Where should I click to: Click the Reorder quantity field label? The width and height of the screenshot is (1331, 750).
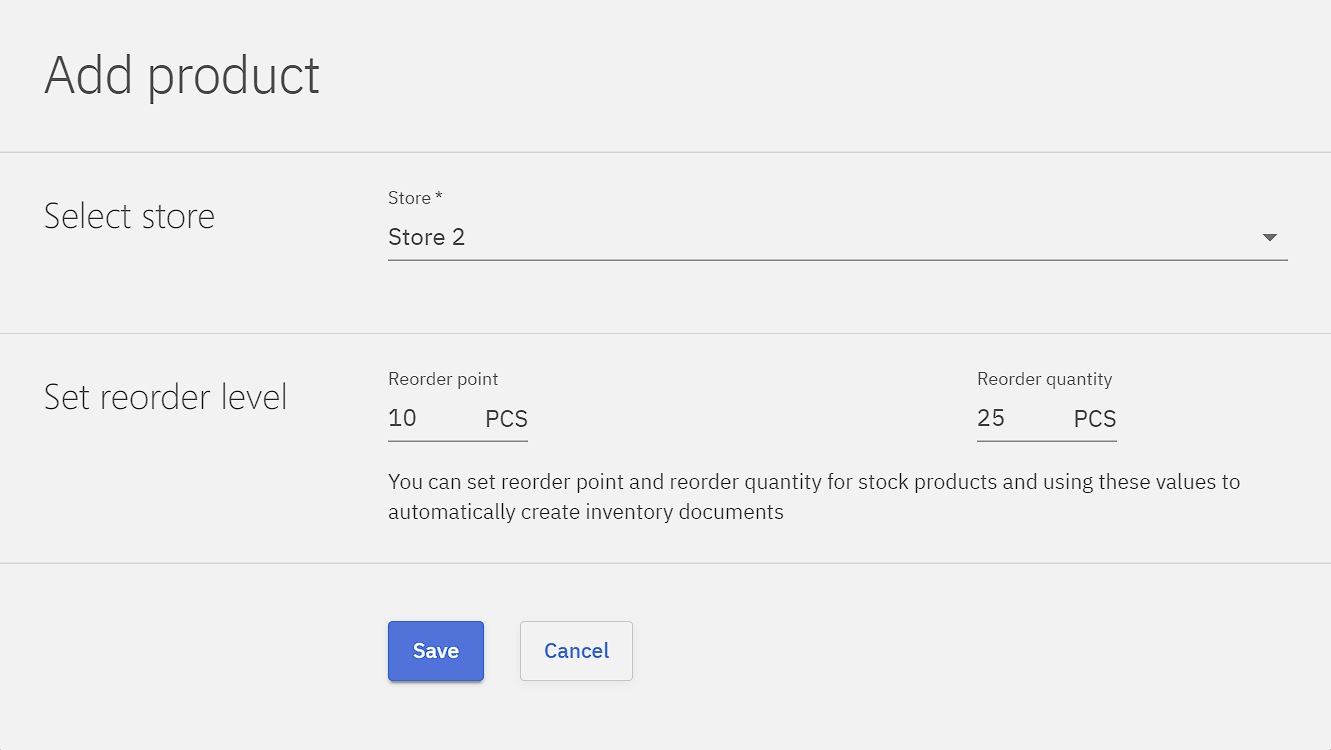[x=1044, y=379]
